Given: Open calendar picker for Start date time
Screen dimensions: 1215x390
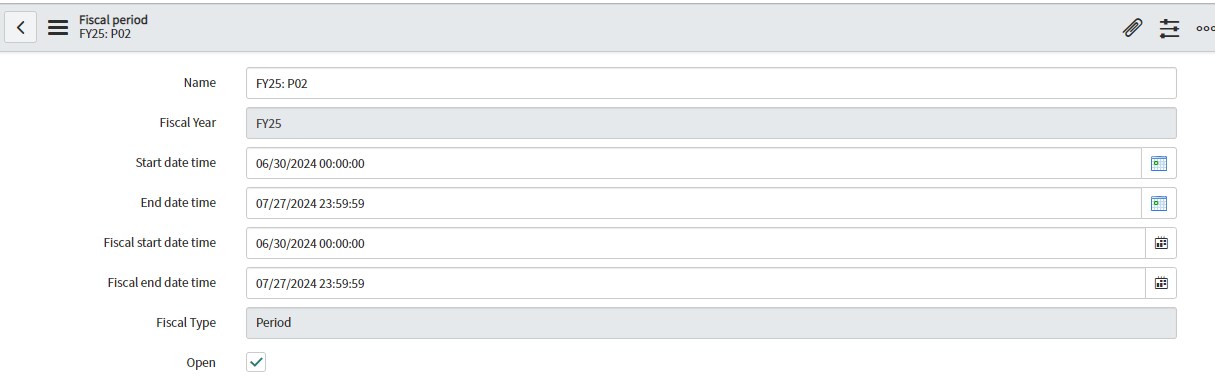Looking at the screenshot, I should coord(1159,163).
